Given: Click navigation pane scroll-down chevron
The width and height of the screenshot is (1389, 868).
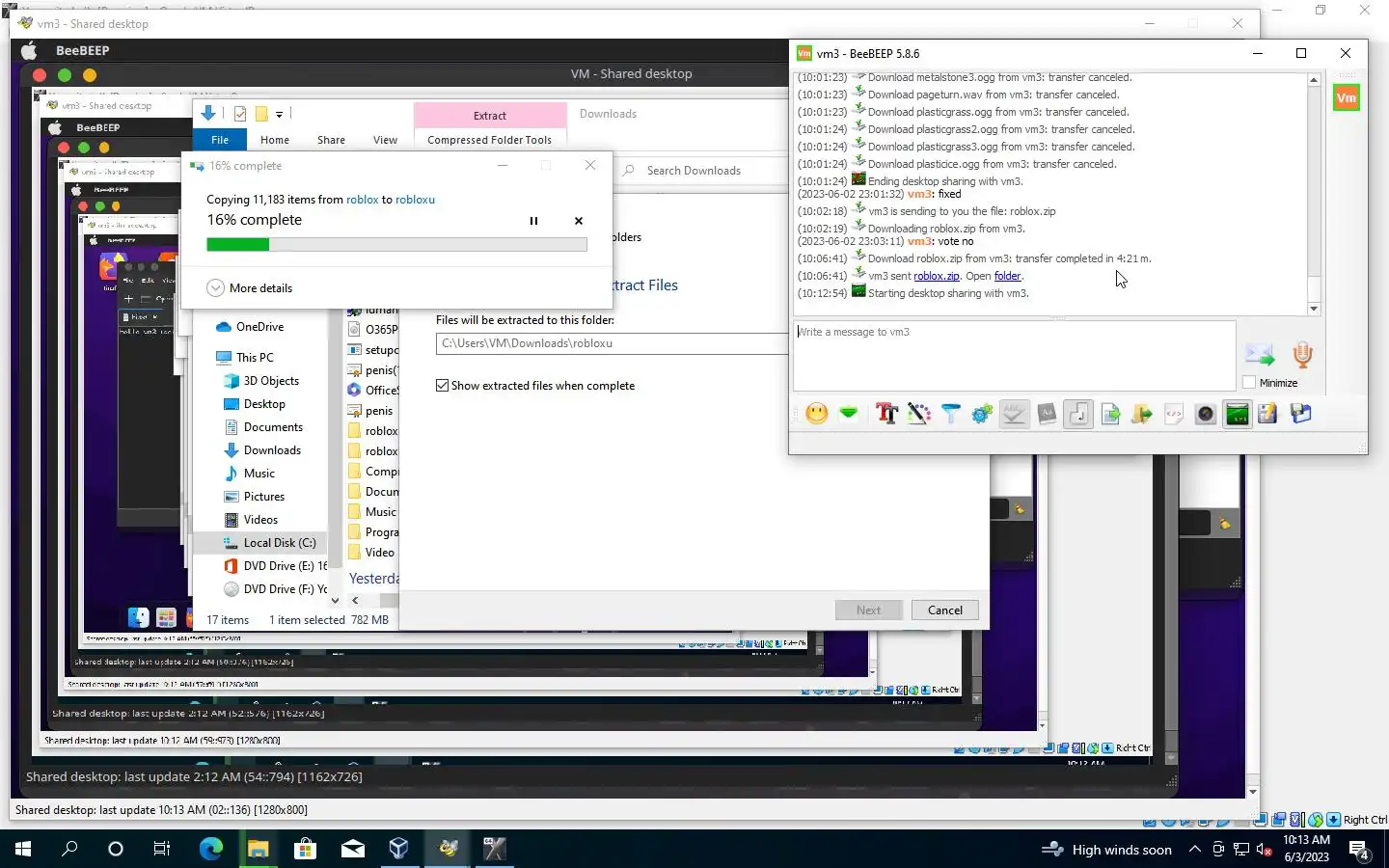Looking at the screenshot, I should pos(335,600).
